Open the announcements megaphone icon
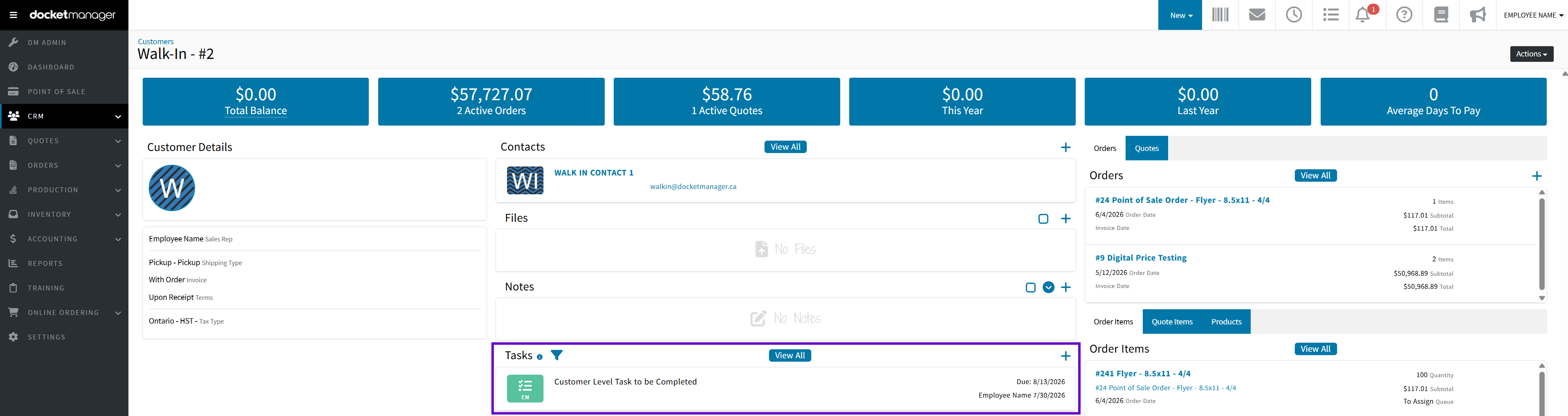The width and height of the screenshot is (1568, 416). (1477, 15)
